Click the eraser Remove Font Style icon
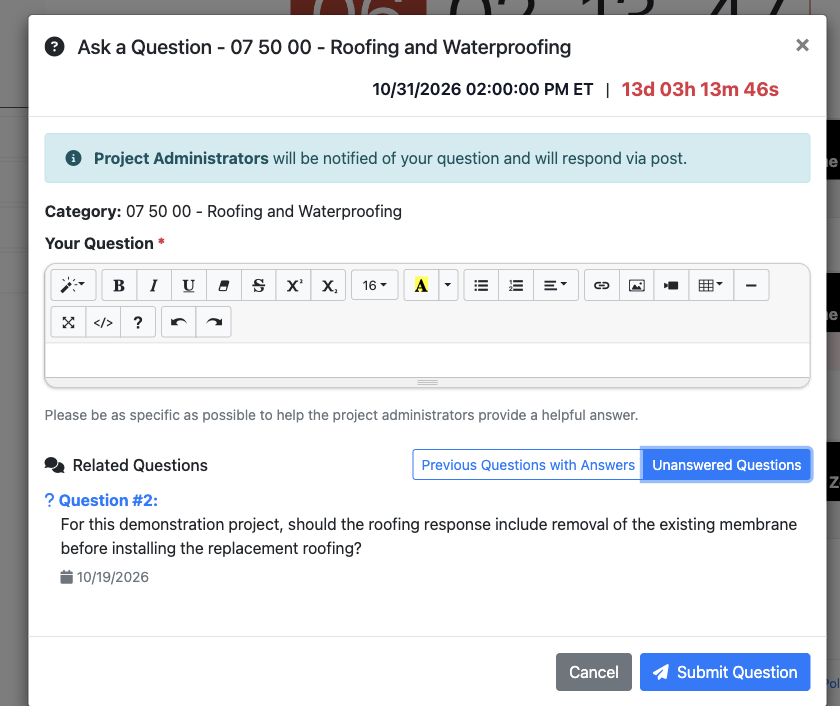 (223, 285)
